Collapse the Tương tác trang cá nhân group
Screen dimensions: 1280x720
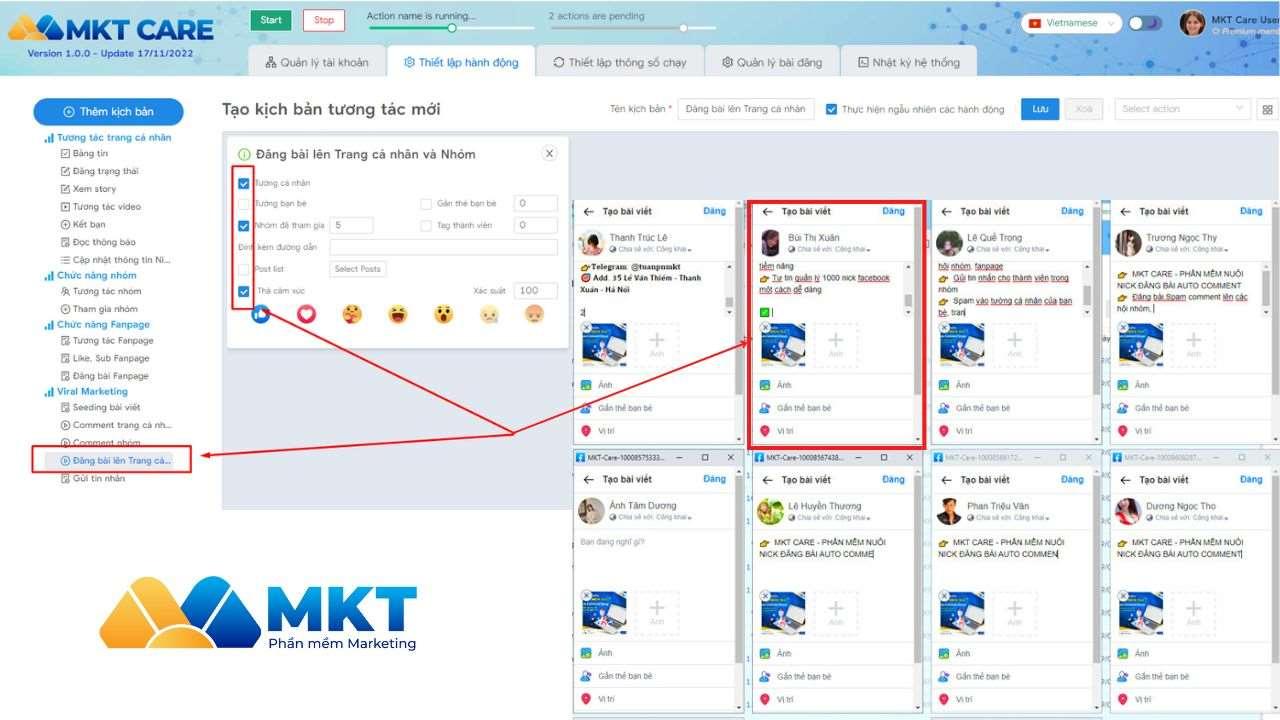point(107,137)
